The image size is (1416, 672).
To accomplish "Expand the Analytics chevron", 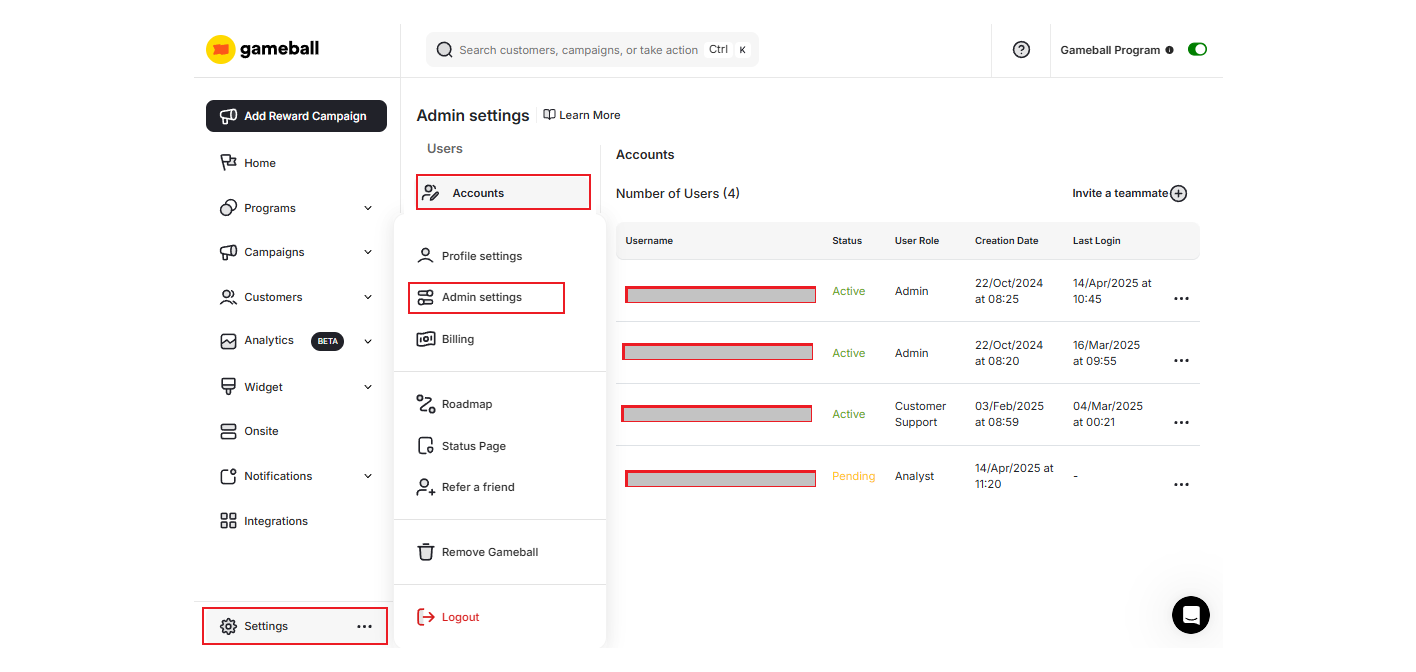I will pyautogui.click(x=368, y=341).
